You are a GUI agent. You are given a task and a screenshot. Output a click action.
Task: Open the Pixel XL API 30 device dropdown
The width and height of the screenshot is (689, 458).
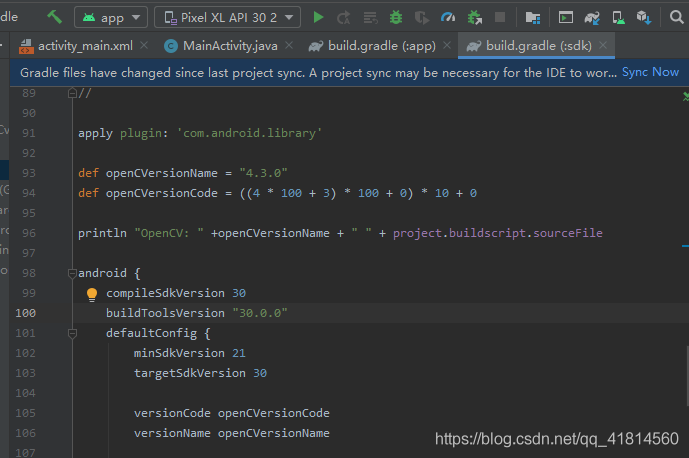pos(227,17)
